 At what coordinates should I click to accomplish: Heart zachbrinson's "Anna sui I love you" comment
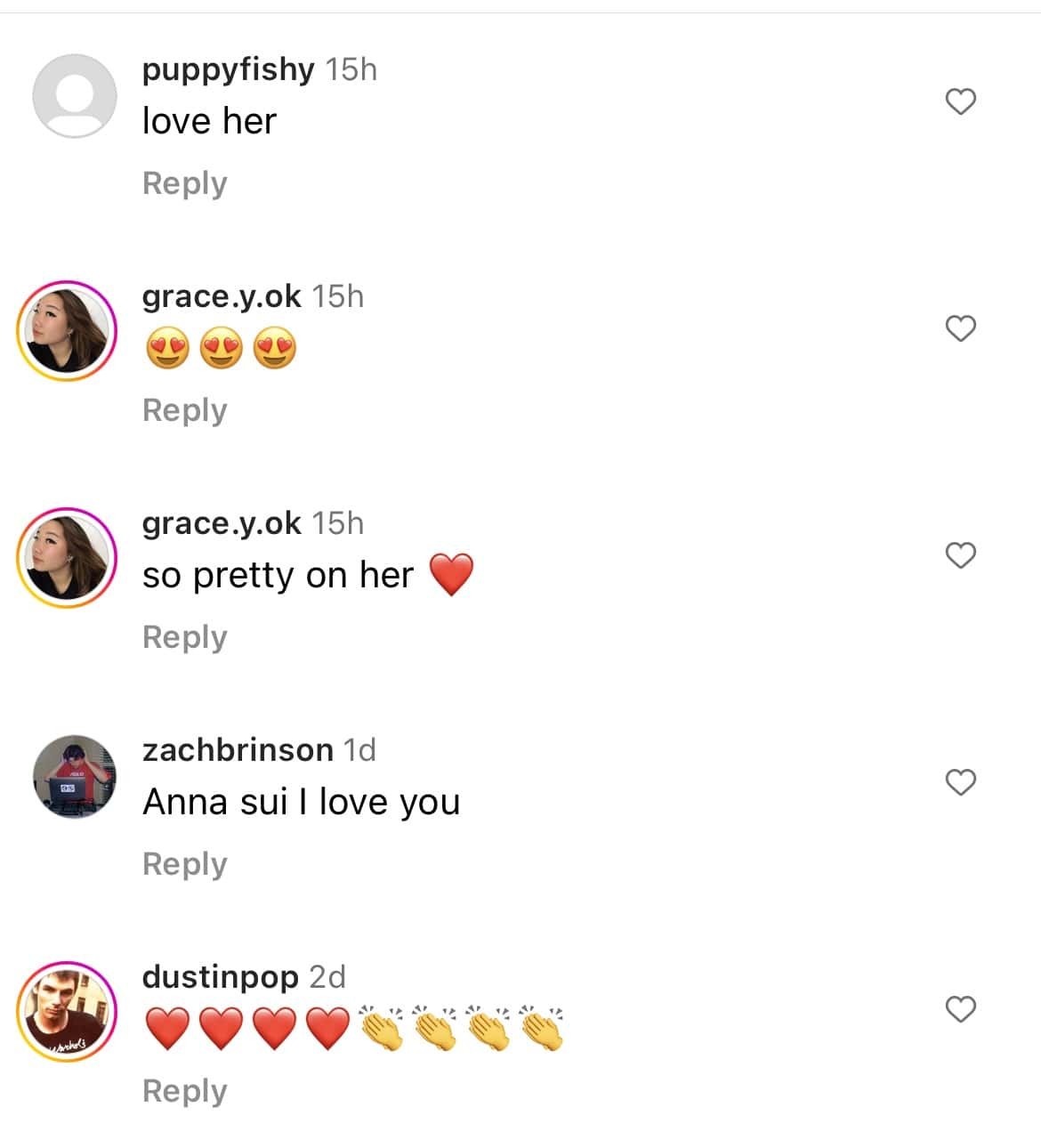960,782
